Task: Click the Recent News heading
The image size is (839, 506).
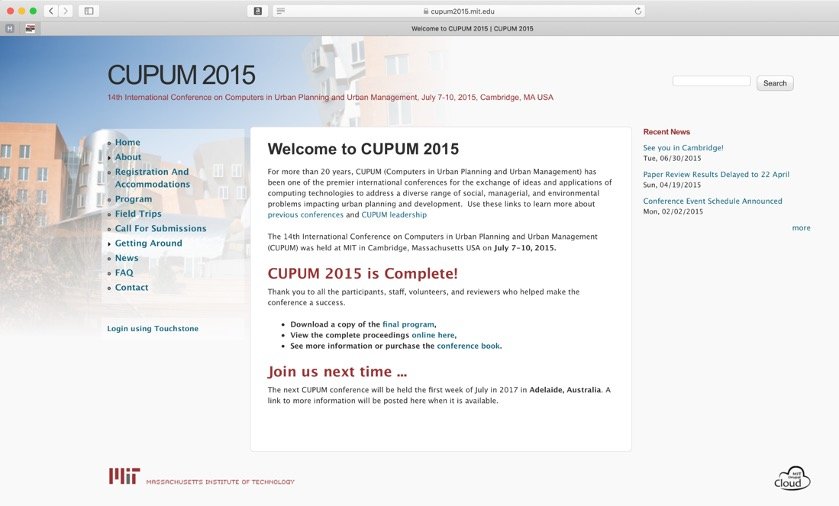Action: tap(666, 132)
